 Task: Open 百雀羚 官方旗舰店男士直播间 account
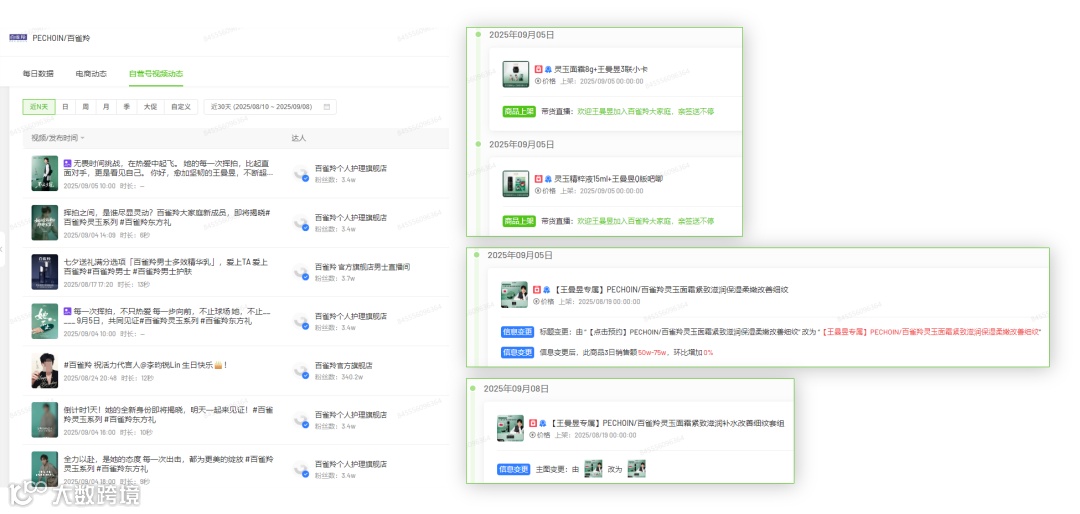pyautogui.click(x=363, y=267)
